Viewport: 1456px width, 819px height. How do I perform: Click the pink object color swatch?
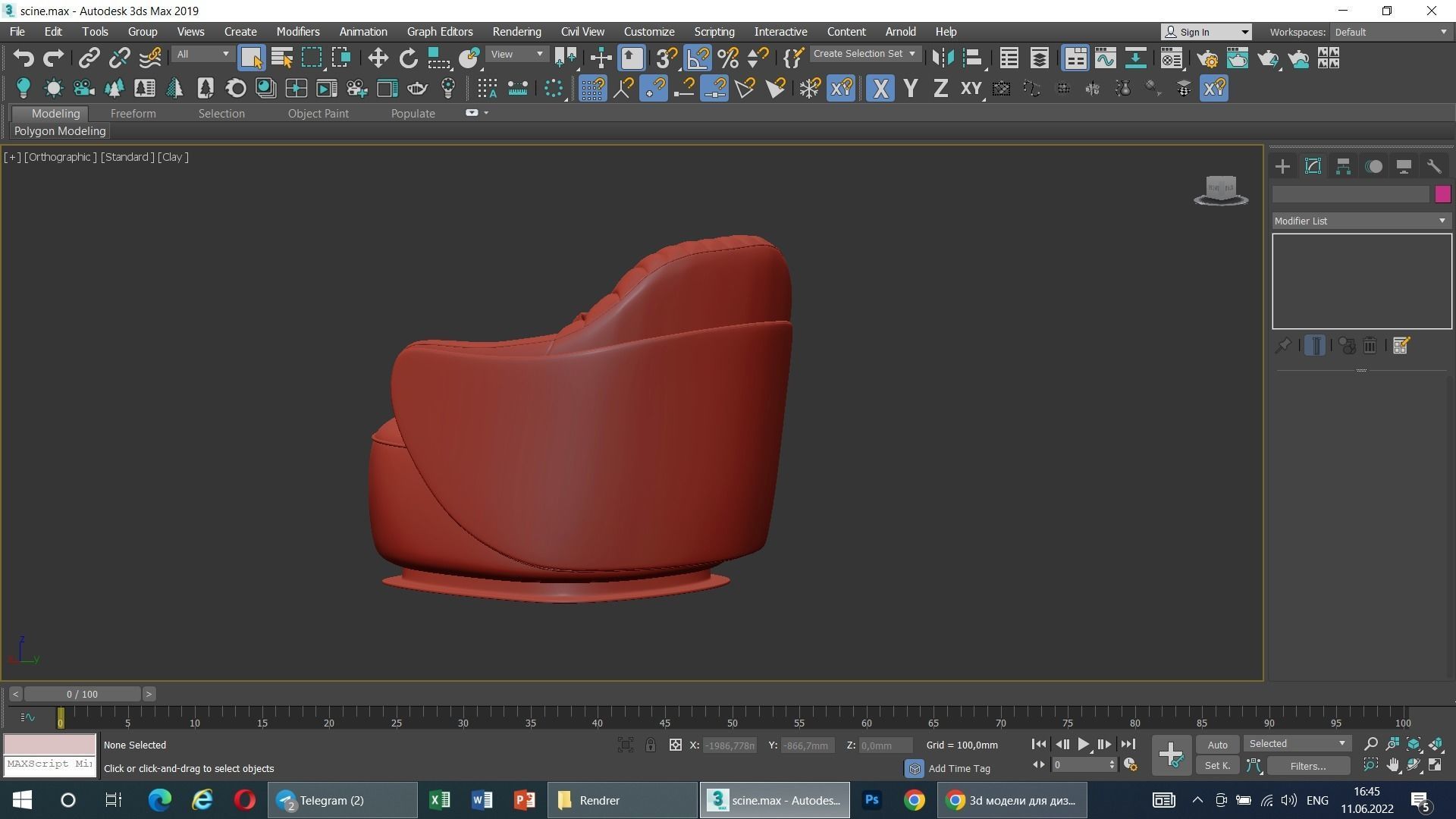(1442, 195)
